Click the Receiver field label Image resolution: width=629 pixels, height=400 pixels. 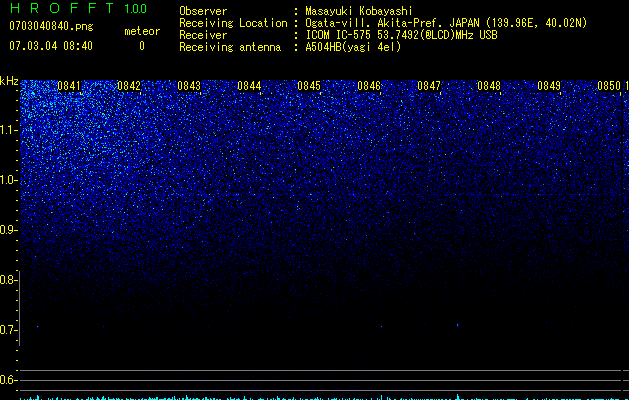(x=203, y=35)
